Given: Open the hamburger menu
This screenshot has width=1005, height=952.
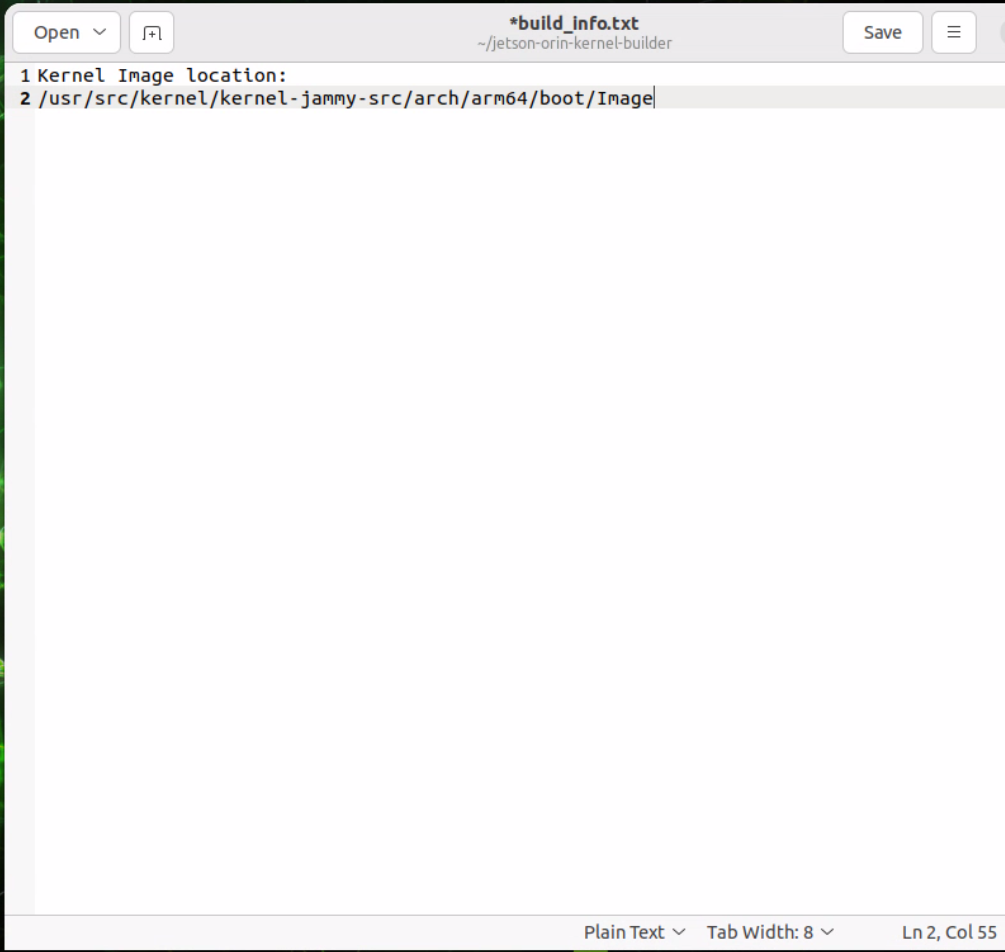Looking at the screenshot, I should click(x=953, y=33).
